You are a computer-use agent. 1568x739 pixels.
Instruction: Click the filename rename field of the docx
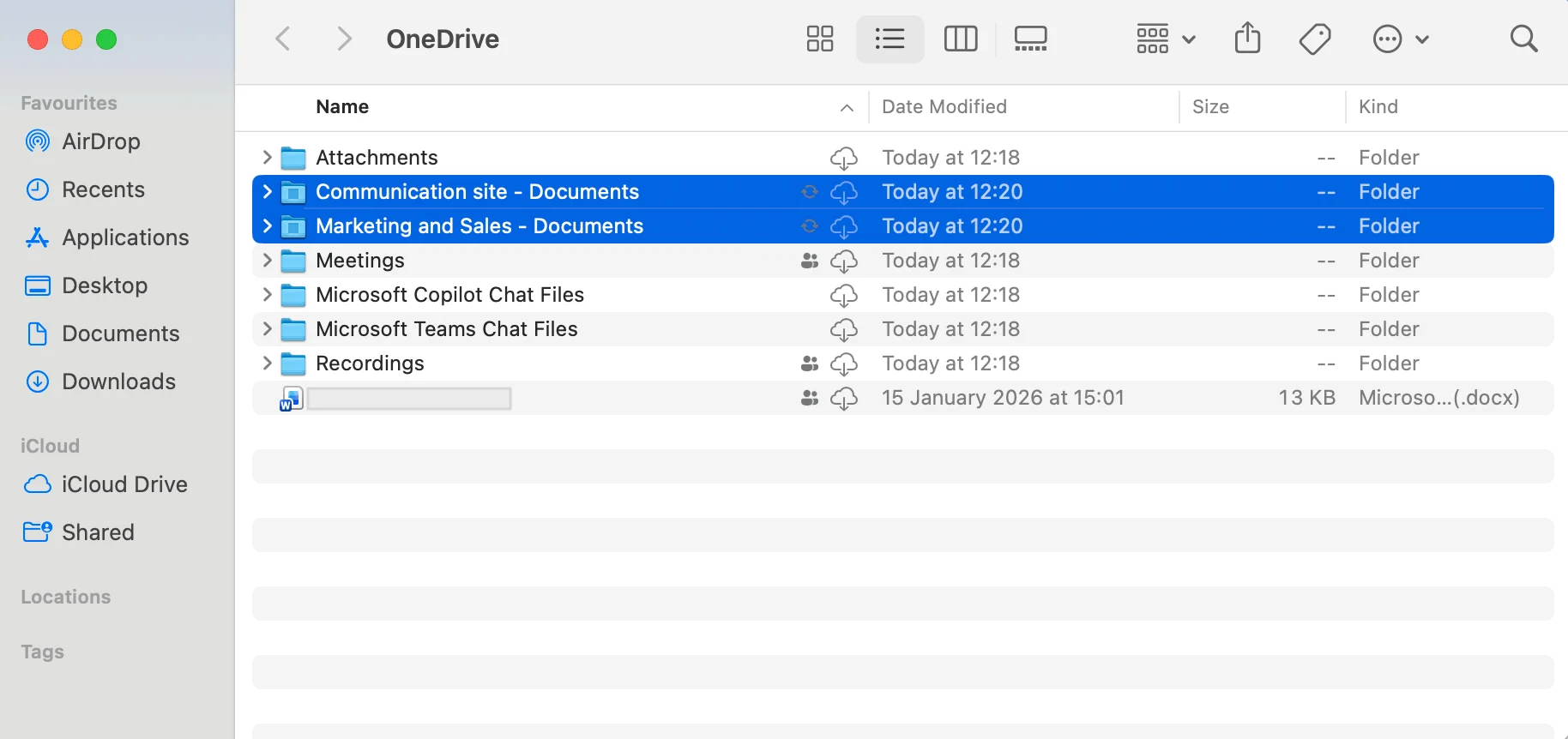pyautogui.click(x=409, y=398)
